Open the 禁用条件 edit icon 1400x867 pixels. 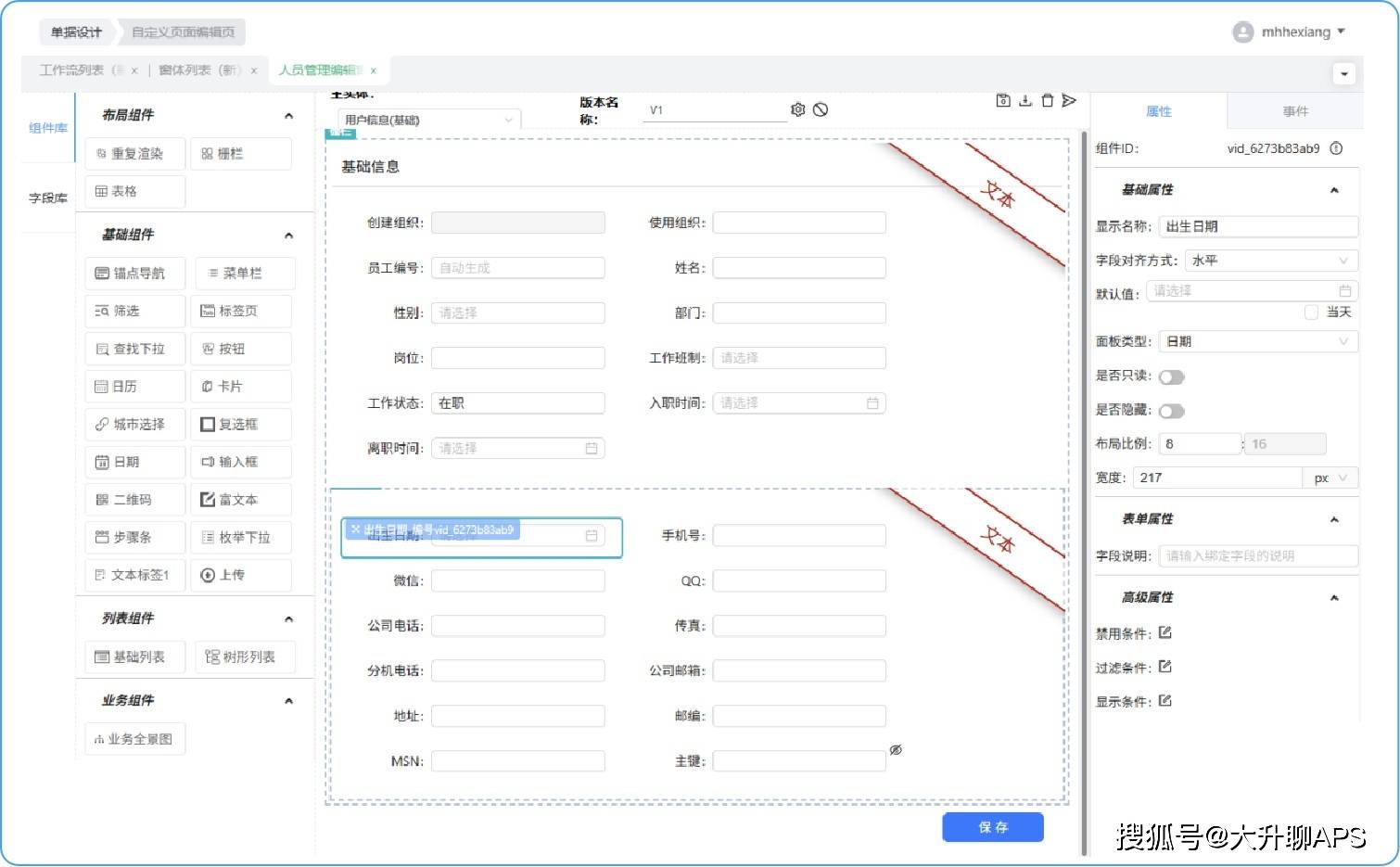point(1165,632)
